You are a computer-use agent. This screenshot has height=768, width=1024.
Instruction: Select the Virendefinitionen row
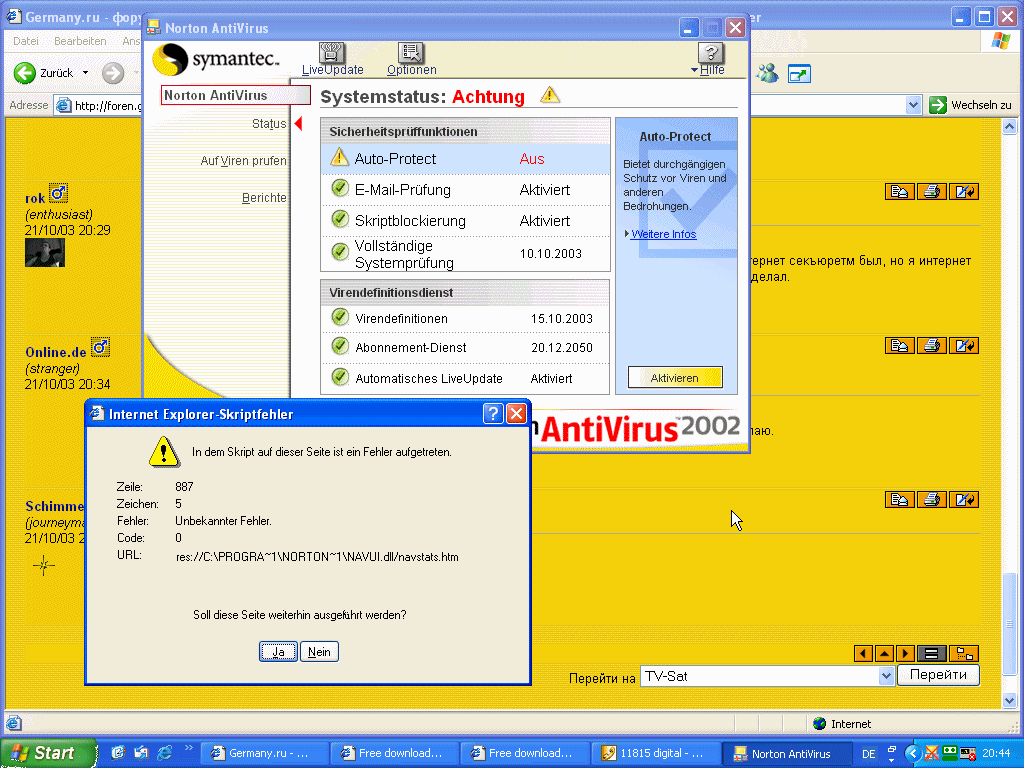pos(465,319)
